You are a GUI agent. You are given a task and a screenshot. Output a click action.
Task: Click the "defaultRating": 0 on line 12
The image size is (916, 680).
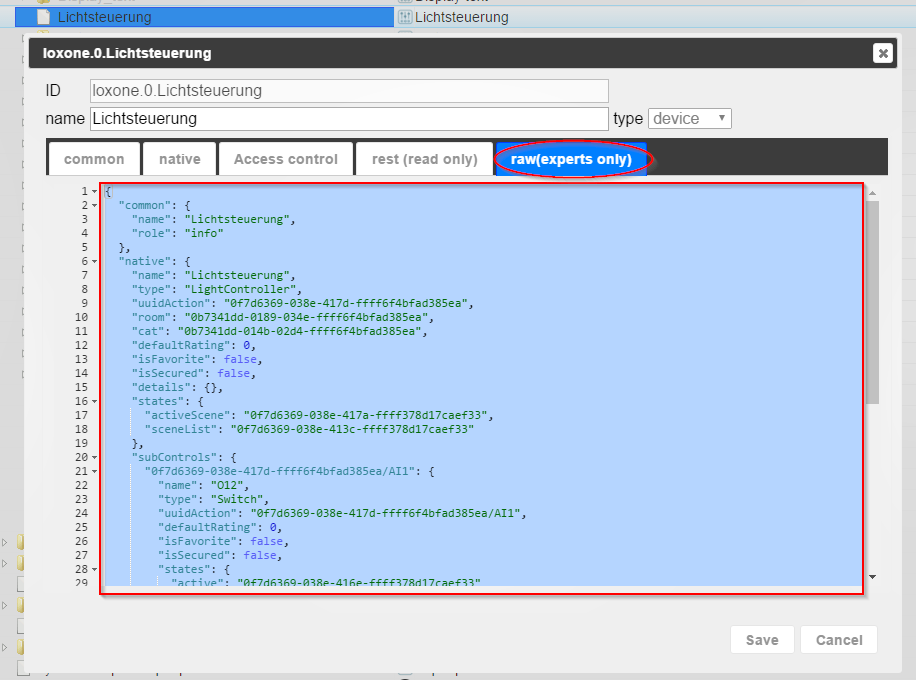(x=194, y=345)
